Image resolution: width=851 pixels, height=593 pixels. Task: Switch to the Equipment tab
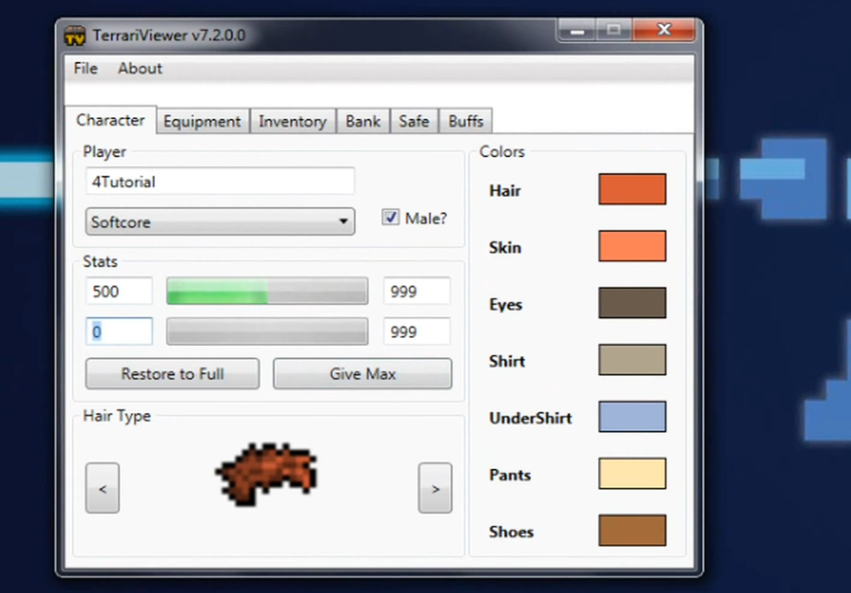[202, 121]
